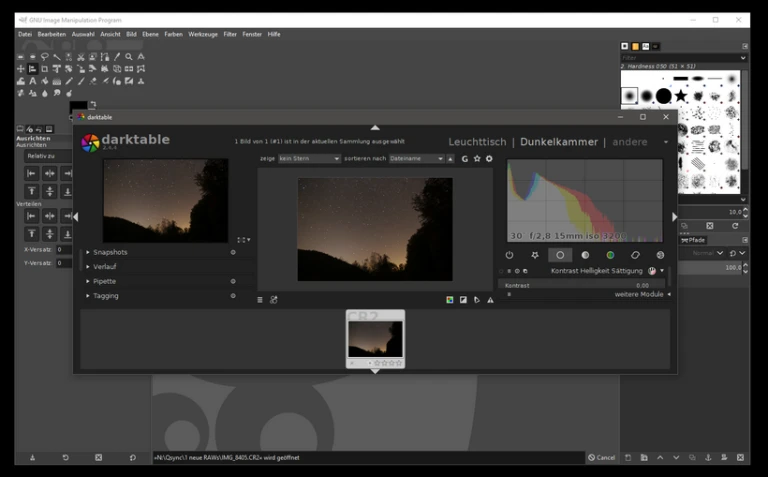The height and width of the screenshot is (477, 768).
Task: Select the CR2 filmstrip thumbnail
Action: 375,338
